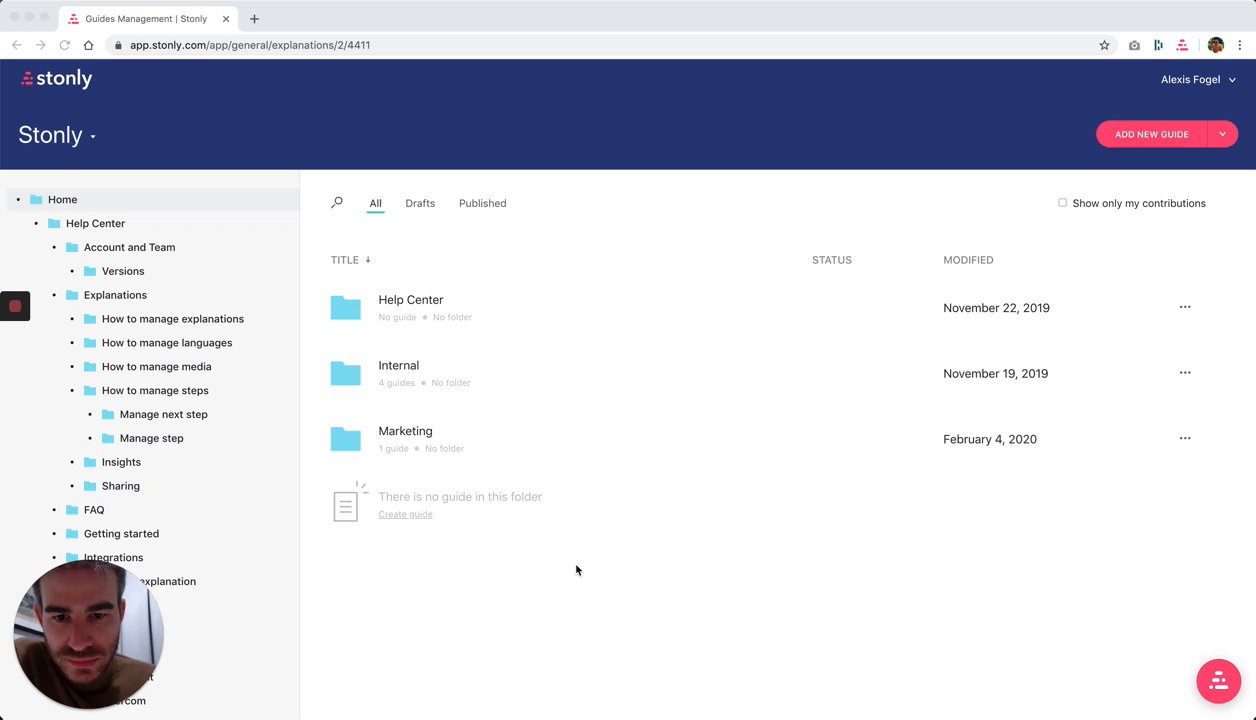Click the November 22, 2019 date
Image resolution: width=1256 pixels, height=720 pixels.
(996, 308)
